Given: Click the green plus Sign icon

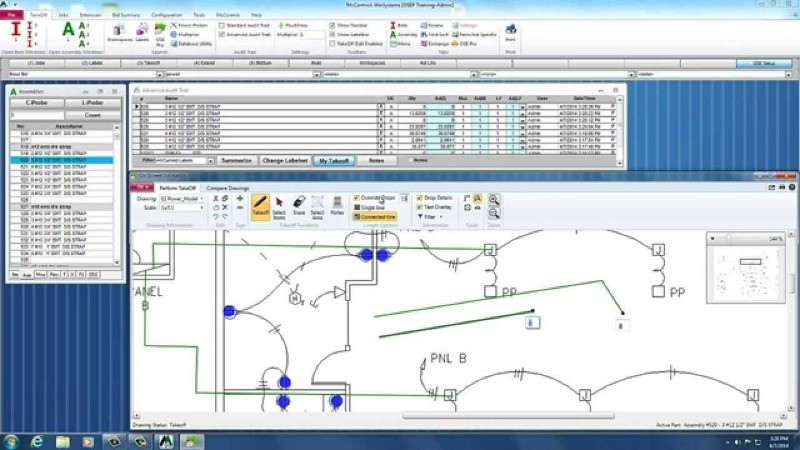Looking at the screenshot, I should click(x=240, y=199).
